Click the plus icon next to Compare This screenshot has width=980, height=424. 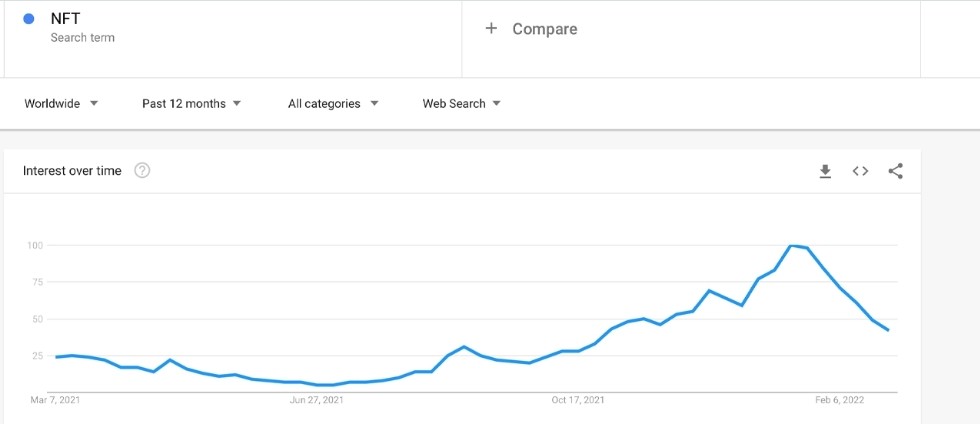point(491,29)
